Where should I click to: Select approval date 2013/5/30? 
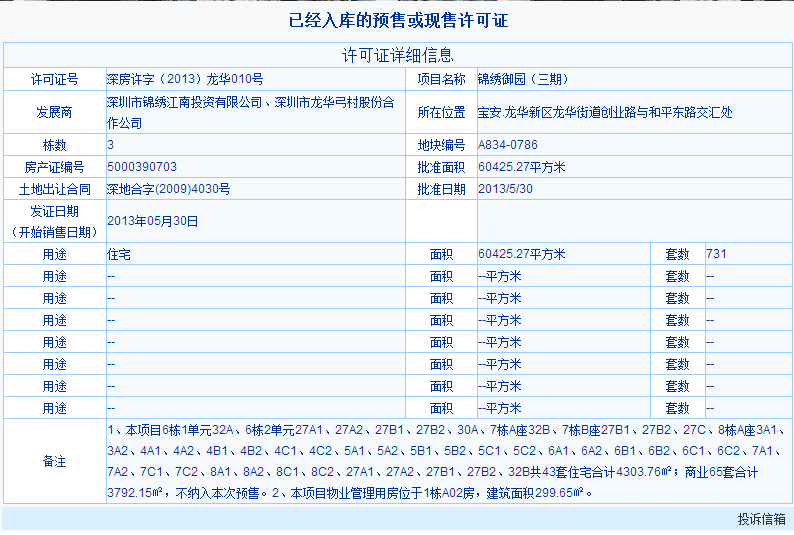tap(505, 189)
